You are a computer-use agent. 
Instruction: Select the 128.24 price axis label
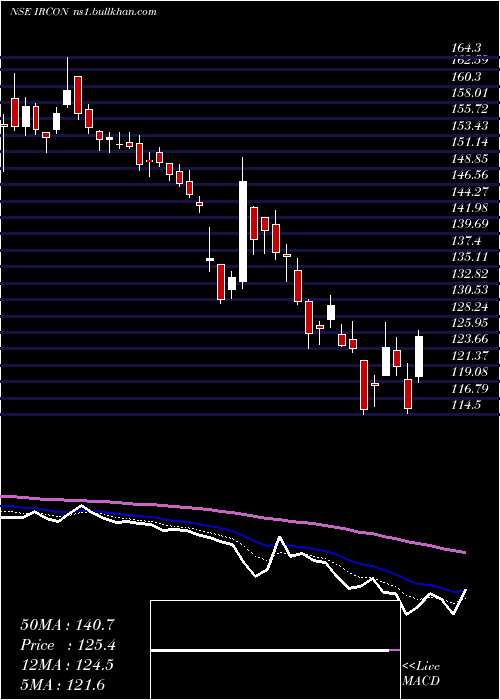470,307
